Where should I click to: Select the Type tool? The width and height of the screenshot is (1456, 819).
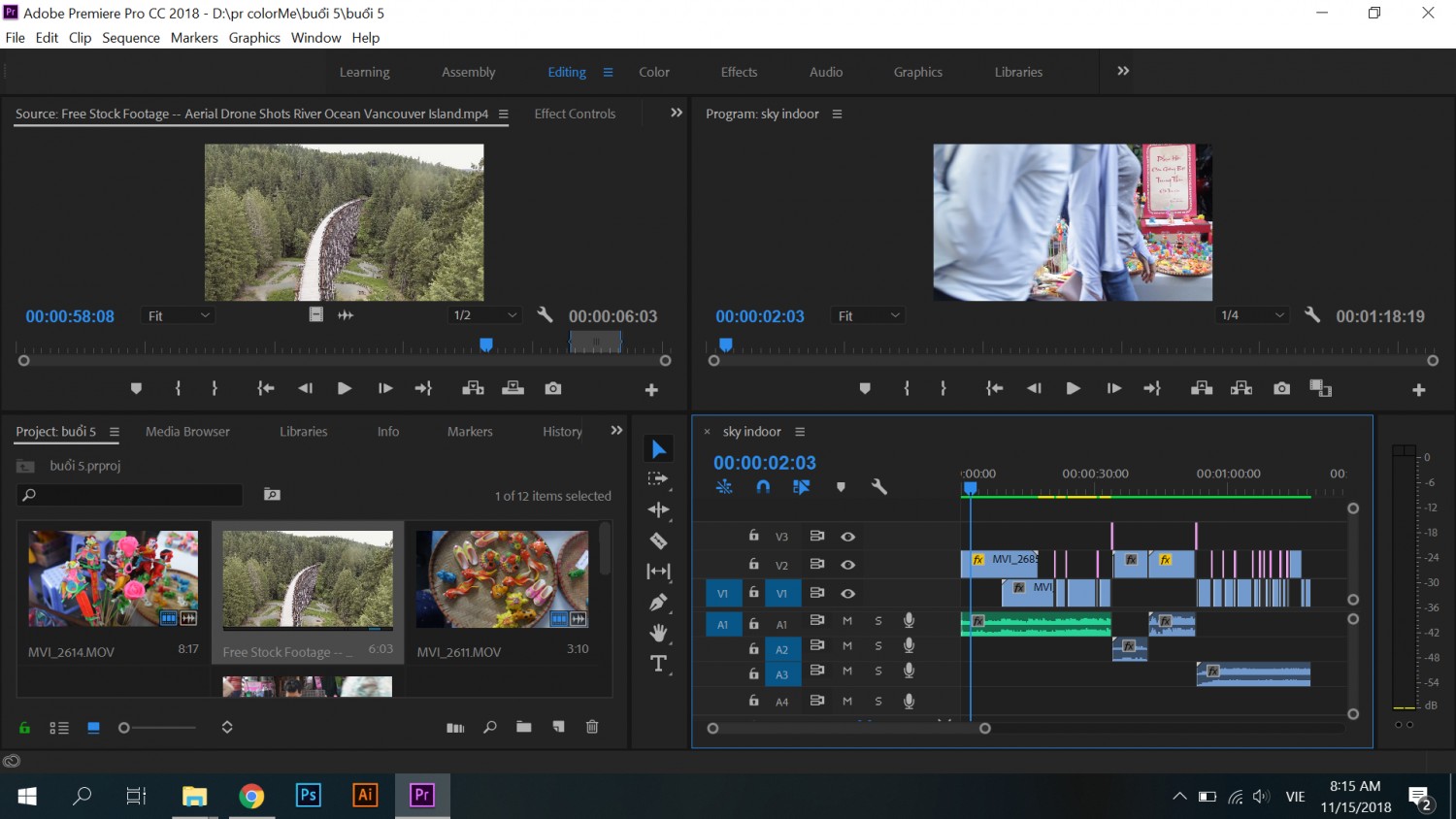point(658,664)
